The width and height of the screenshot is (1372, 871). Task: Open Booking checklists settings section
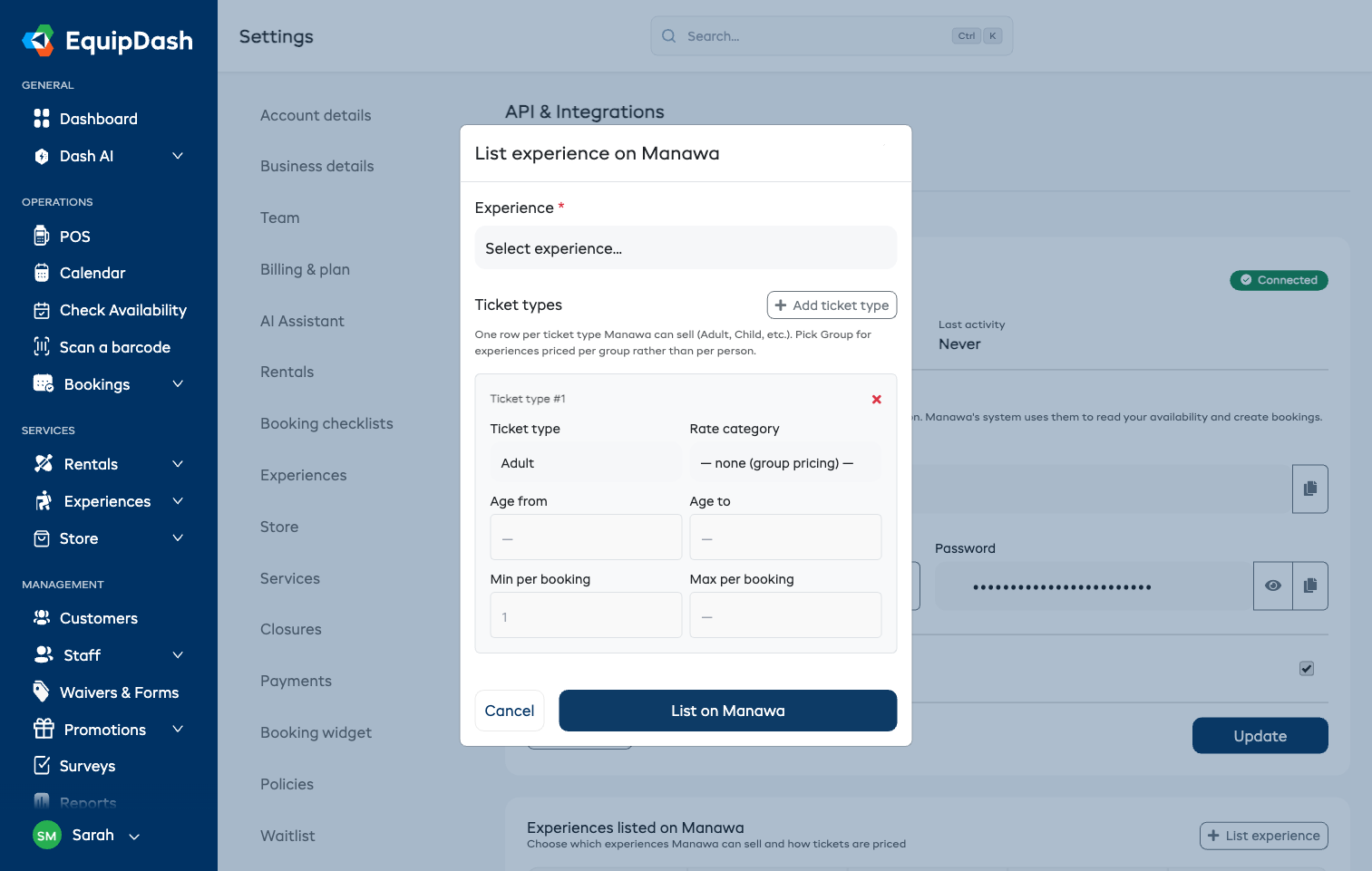[326, 423]
